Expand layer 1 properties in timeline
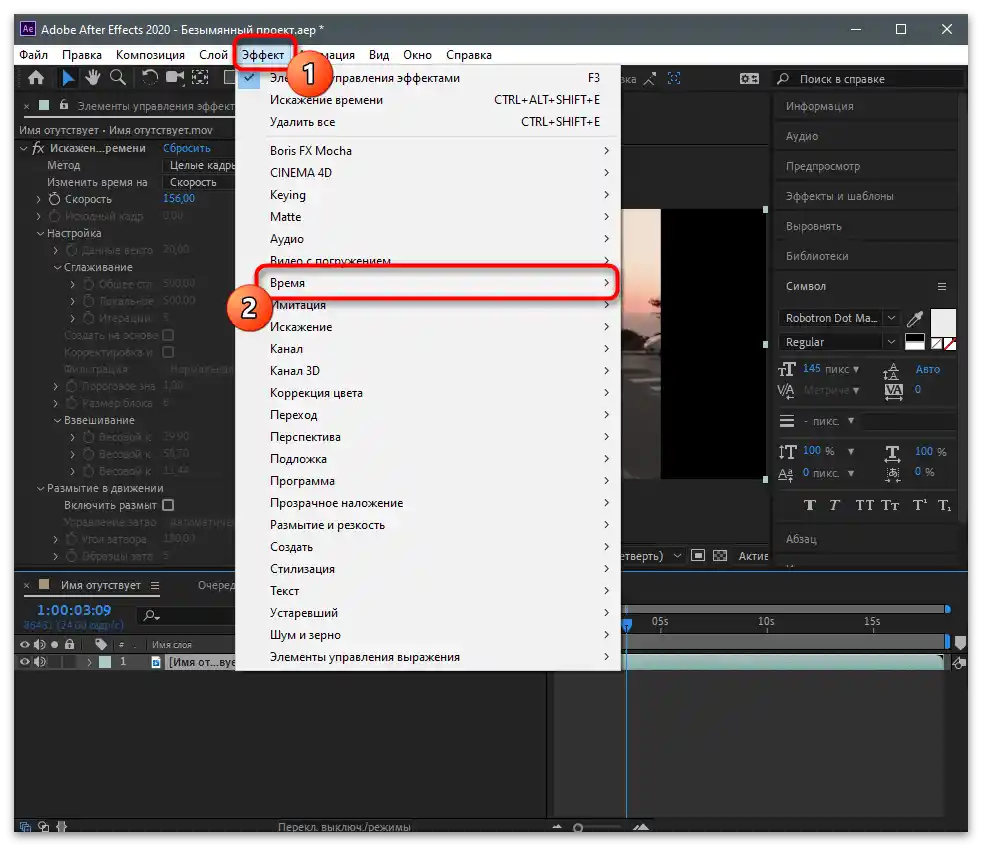The width and height of the screenshot is (982, 846). click(x=89, y=661)
